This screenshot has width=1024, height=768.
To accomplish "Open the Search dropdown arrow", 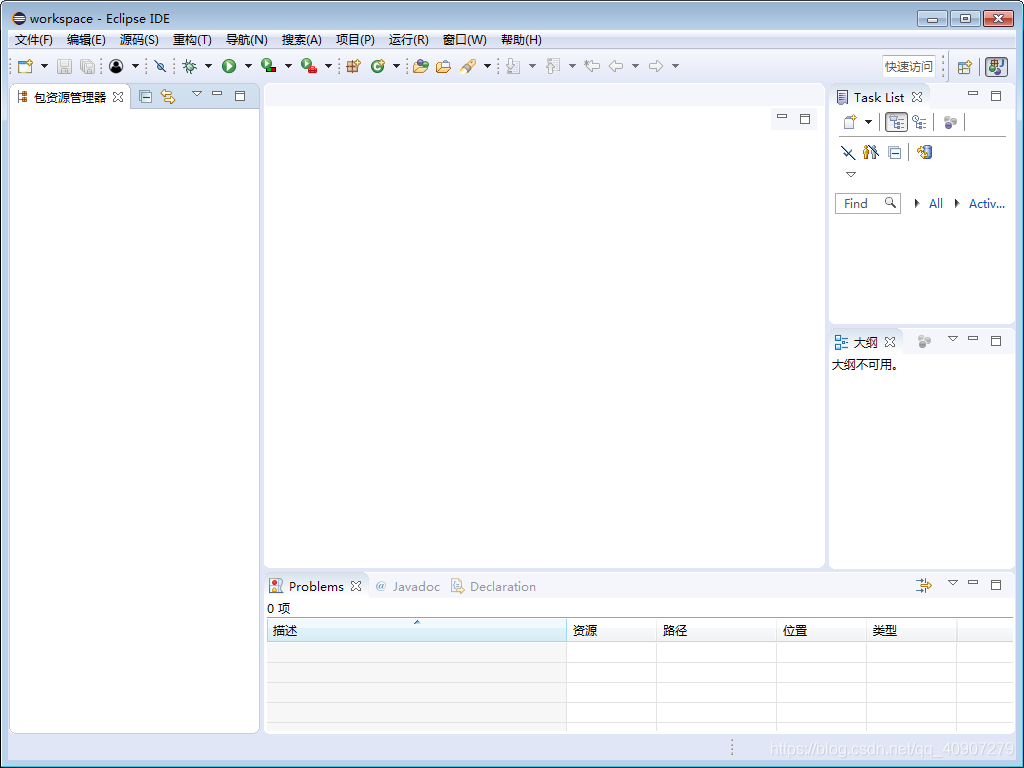I will tap(487, 66).
